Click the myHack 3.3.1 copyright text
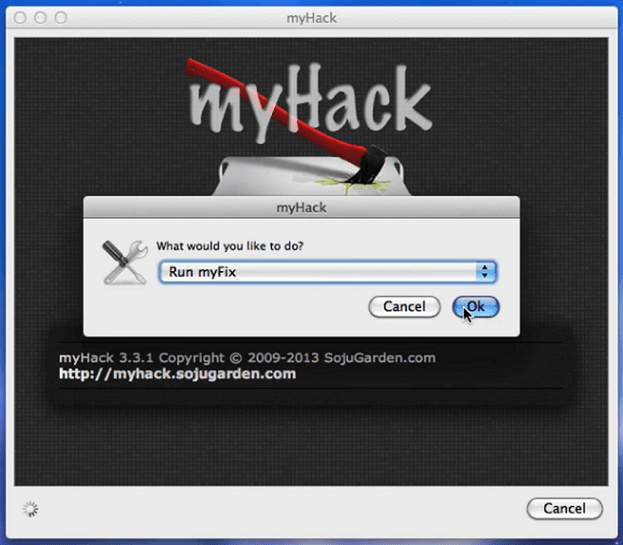The height and width of the screenshot is (545, 623). 247,358
